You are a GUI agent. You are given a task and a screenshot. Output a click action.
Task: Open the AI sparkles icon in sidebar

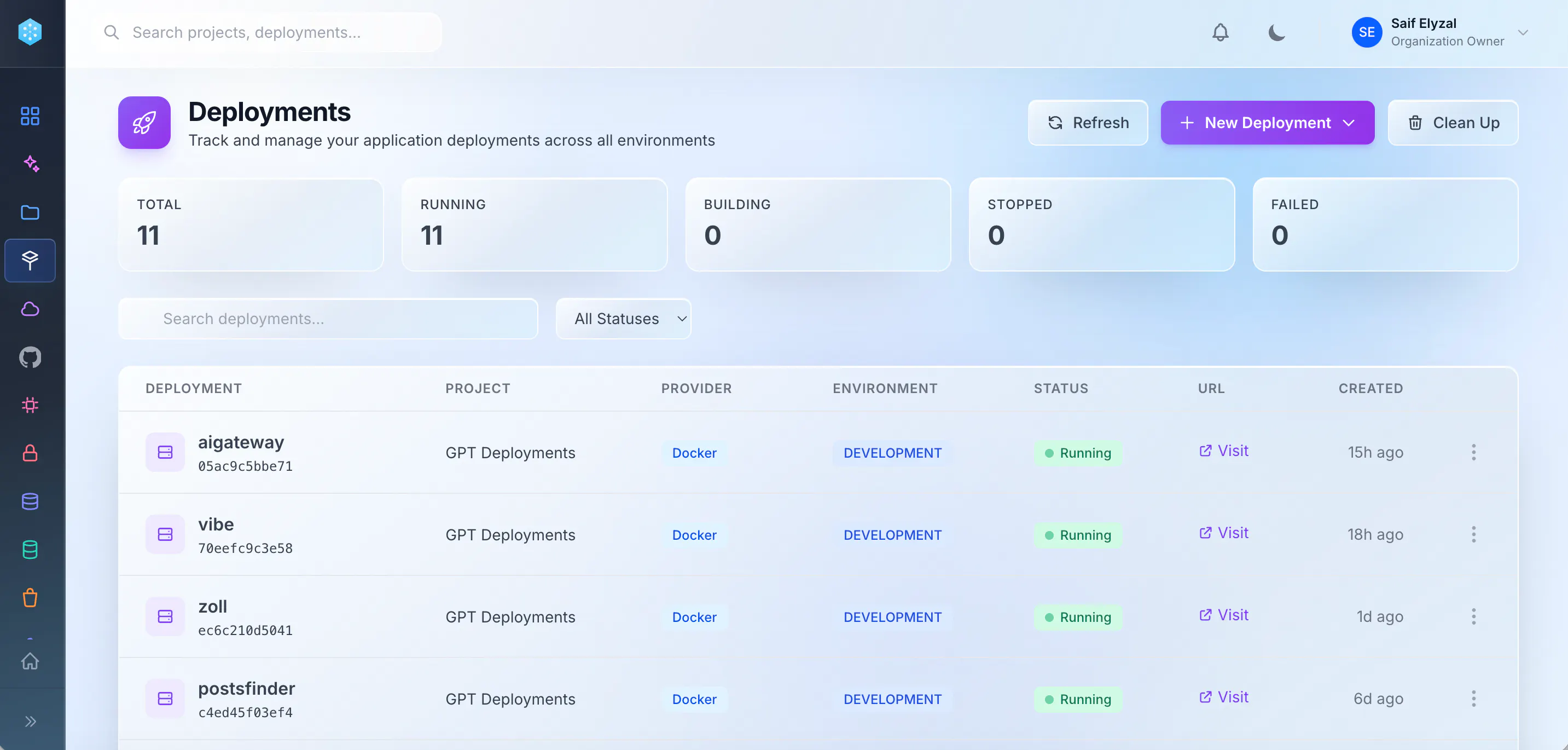pyautogui.click(x=30, y=164)
